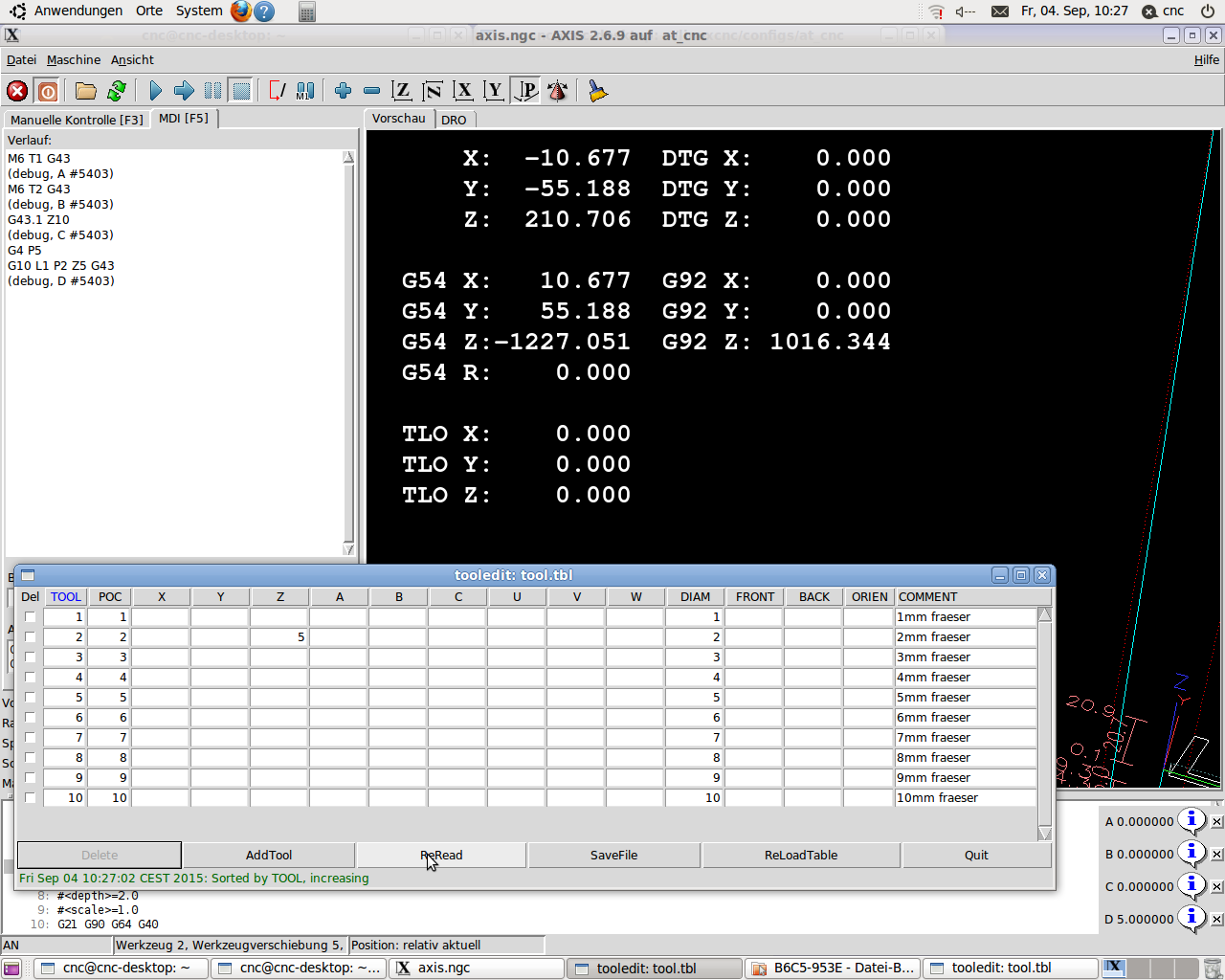Click the Trash icon in bottom panel
Screen dimensions: 1225x980
tap(1212, 969)
